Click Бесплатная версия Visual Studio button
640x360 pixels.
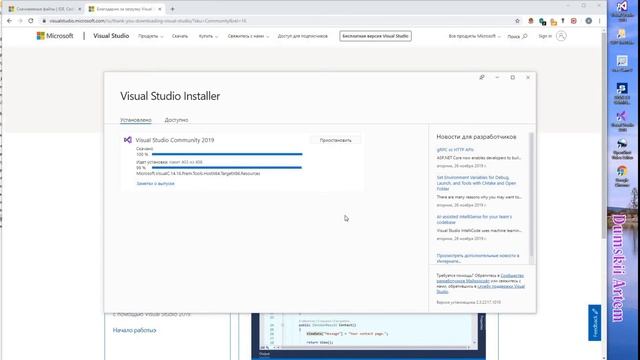click(x=375, y=36)
